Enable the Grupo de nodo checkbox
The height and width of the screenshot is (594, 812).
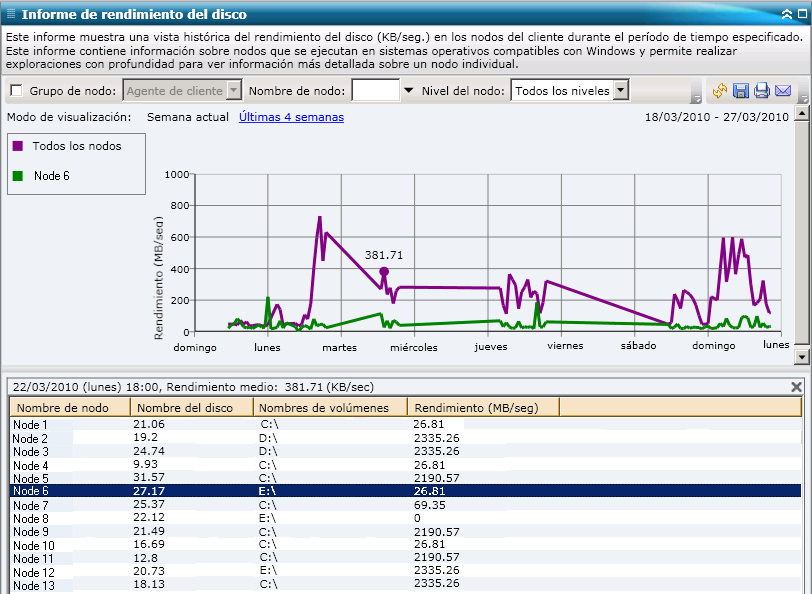click(x=16, y=91)
